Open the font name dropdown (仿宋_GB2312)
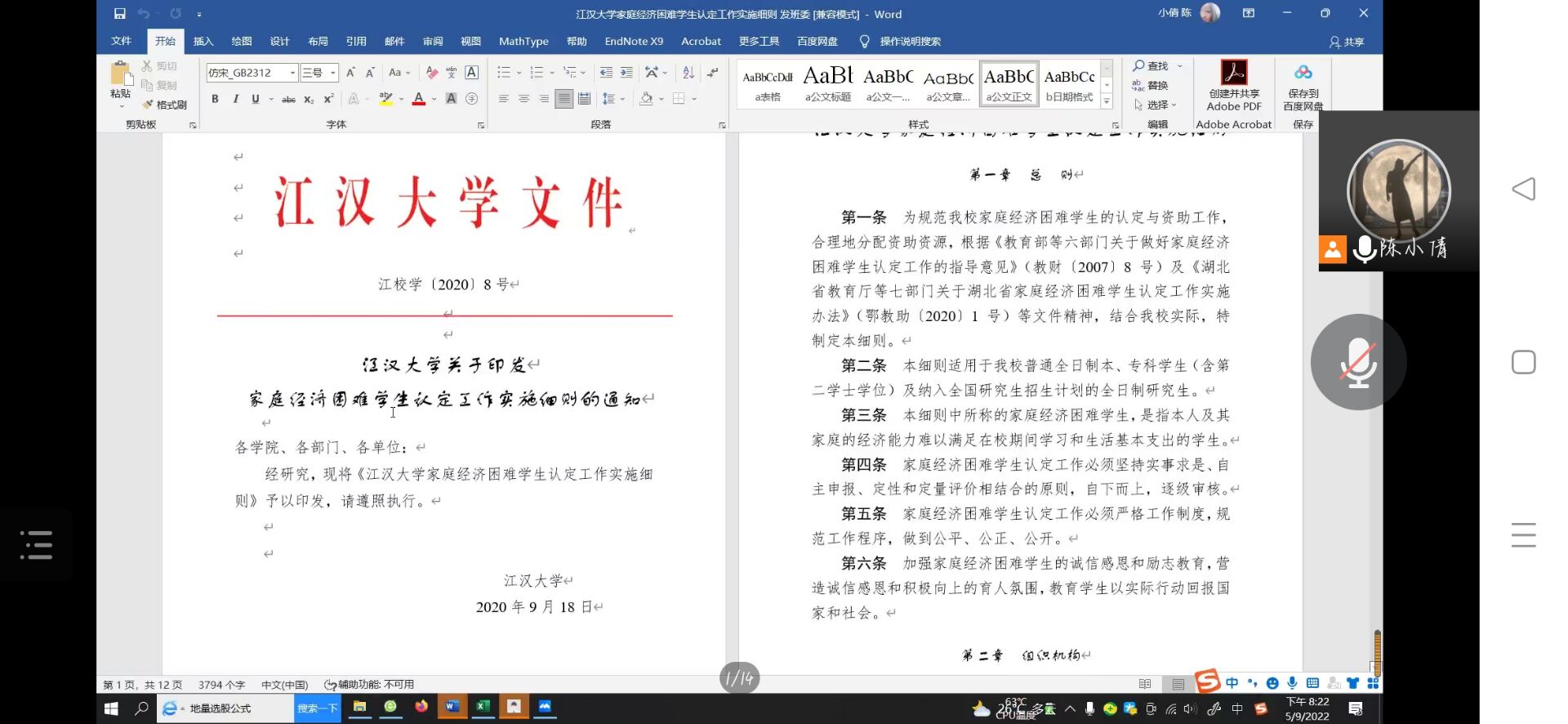The image size is (1568, 724). [x=292, y=73]
